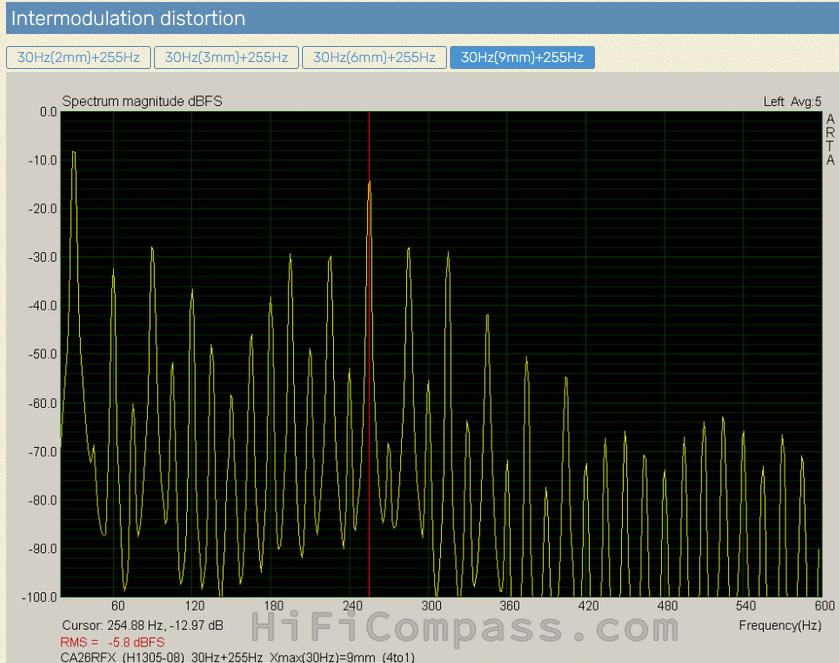Screen dimensions: 839x663
Task: Click the 0.0 y-axis tick label
Action: [48, 112]
